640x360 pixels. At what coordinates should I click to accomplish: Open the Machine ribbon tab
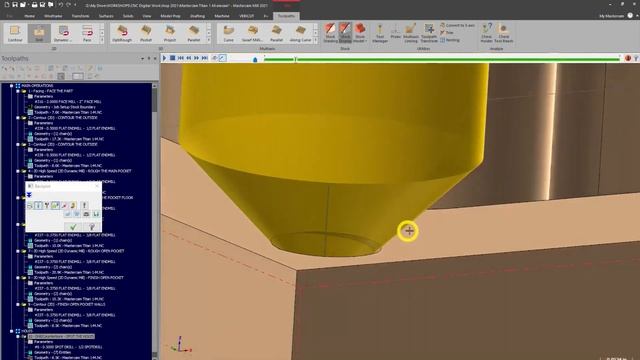click(x=222, y=16)
